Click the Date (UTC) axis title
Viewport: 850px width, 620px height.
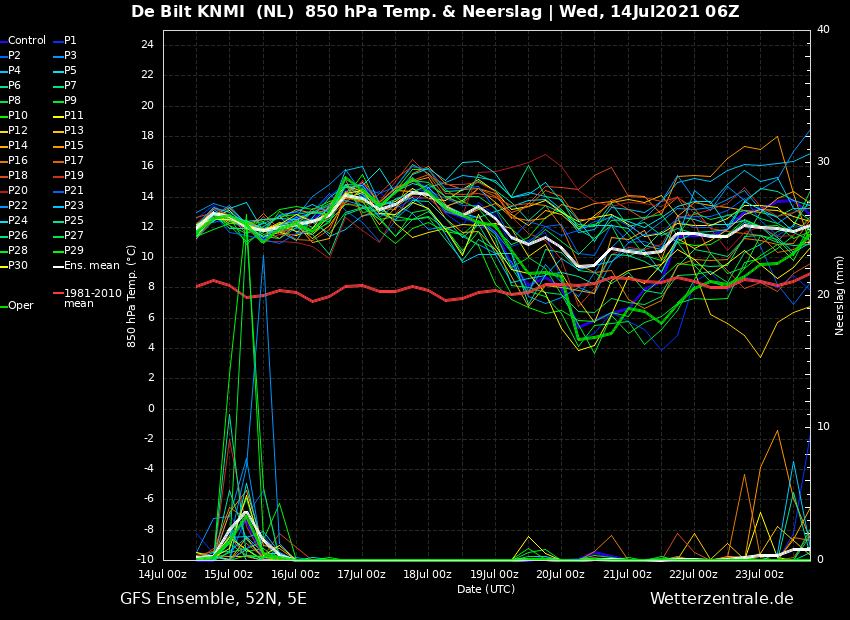[486, 589]
